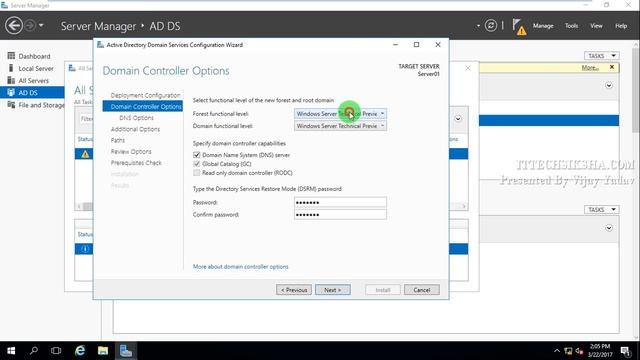Open Task View on the taskbar
The width and height of the screenshot is (640, 360).
(56, 351)
